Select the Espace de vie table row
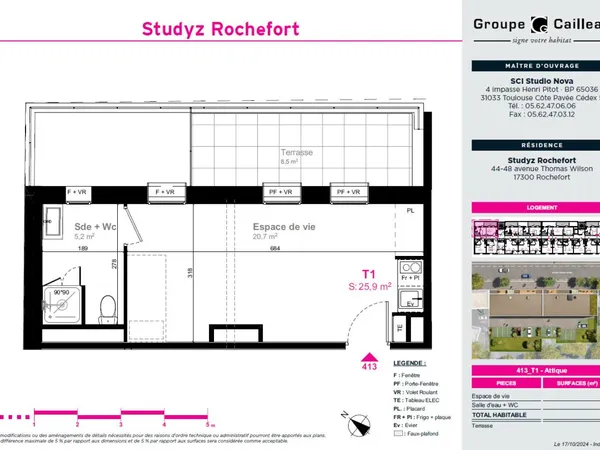This screenshot has height=450, width=600. point(536,396)
